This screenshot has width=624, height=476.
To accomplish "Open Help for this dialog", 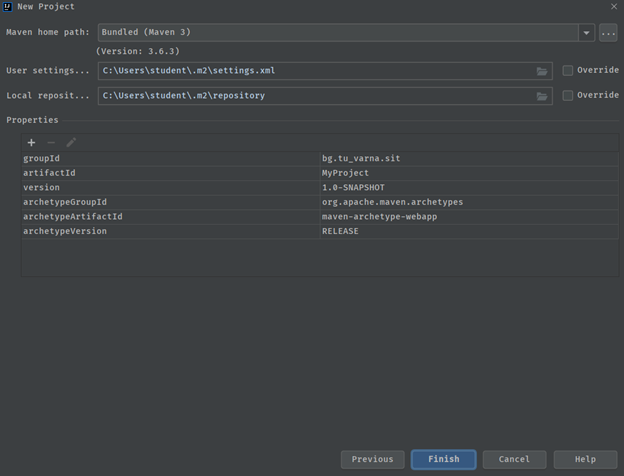I will [x=585, y=459].
